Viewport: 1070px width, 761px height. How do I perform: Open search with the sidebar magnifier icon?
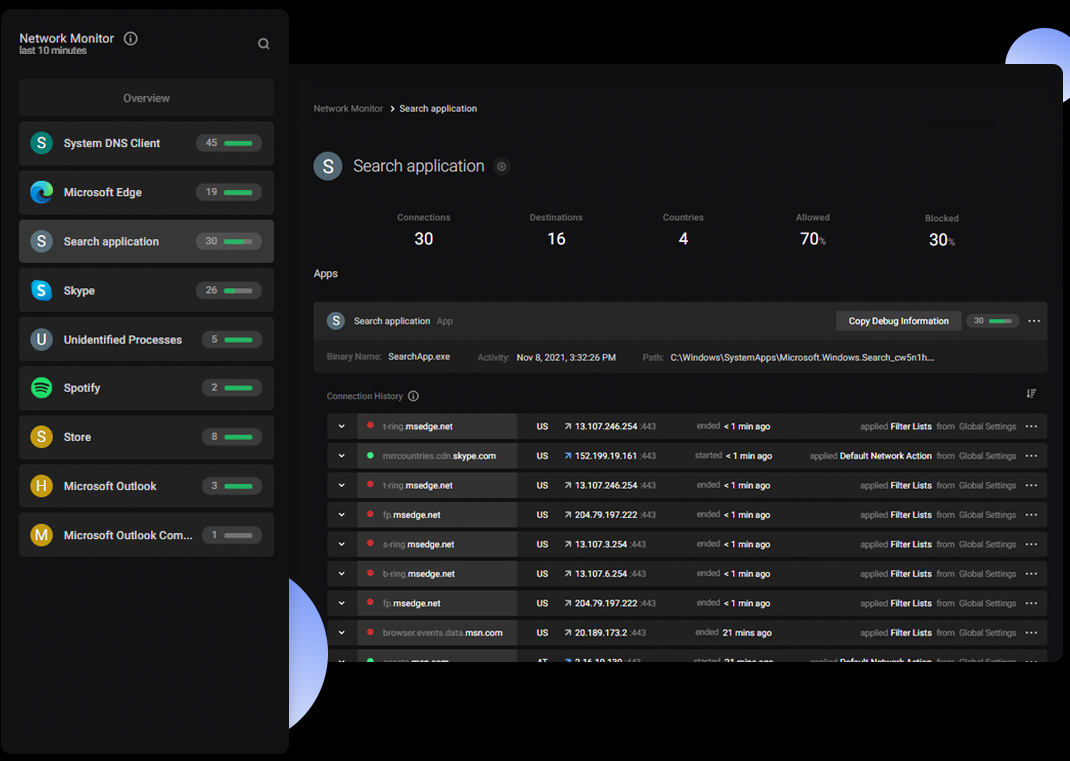pyautogui.click(x=263, y=44)
